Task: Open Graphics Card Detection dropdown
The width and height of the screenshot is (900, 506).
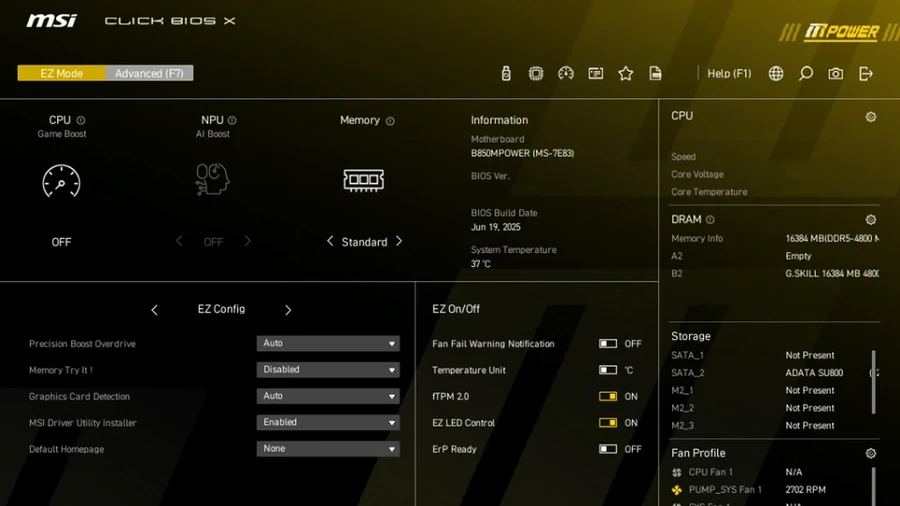Action: (328, 396)
